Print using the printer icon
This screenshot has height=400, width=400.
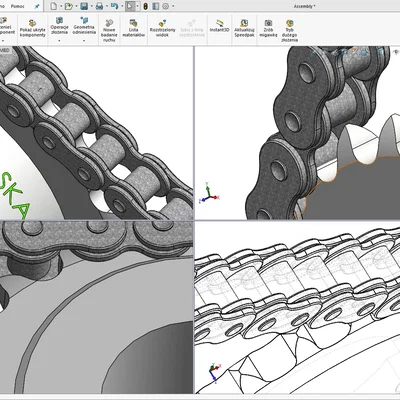(x=99, y=6)
